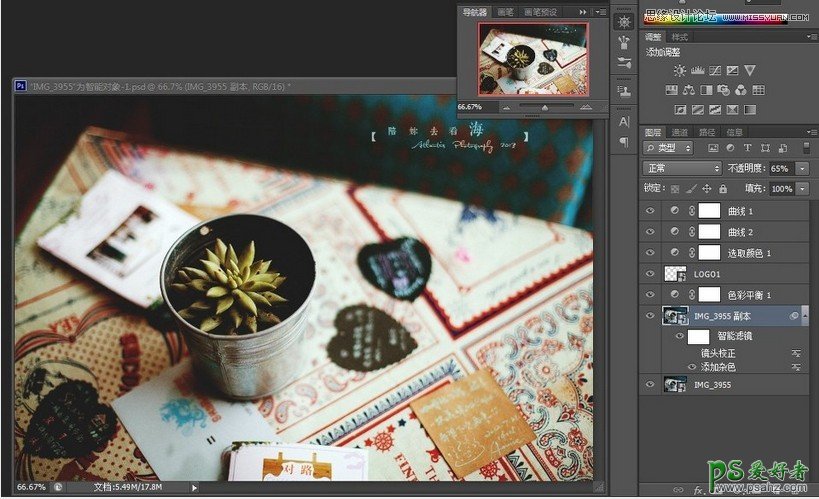Hide the bottom IMG_3955 layer
The image size is (819, 499).
point(650,384)
